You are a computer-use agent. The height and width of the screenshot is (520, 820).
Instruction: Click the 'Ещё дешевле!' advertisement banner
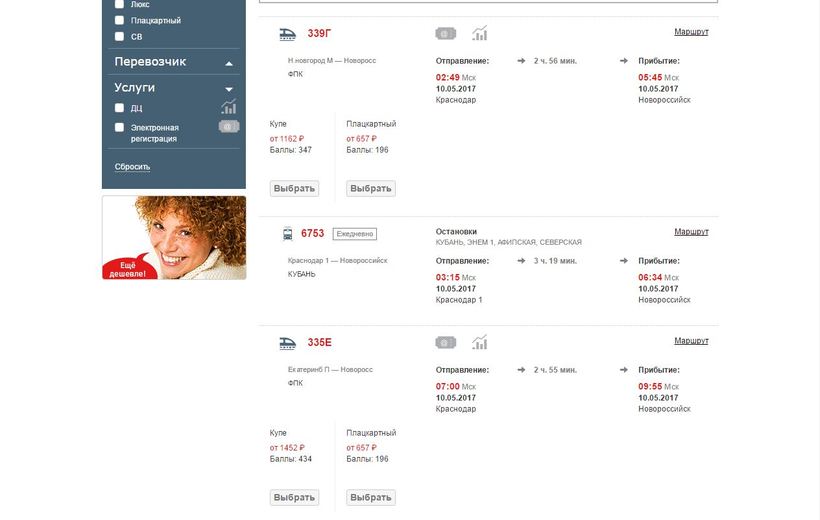174,238
